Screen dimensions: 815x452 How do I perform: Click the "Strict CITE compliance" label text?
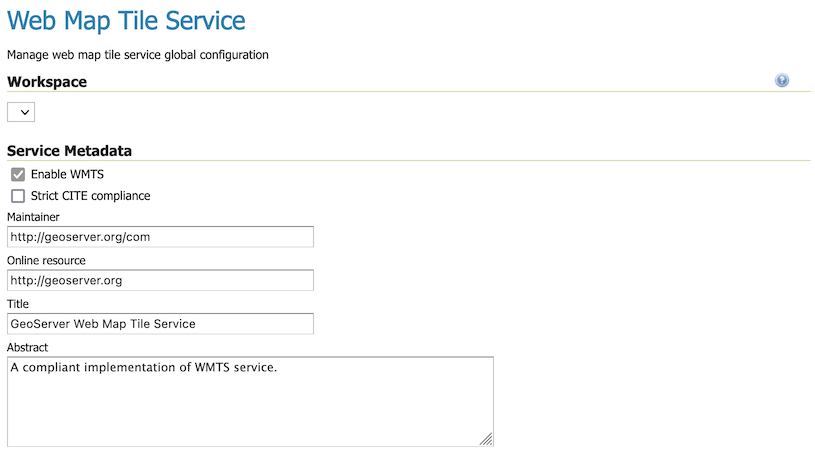coord(90,196)
